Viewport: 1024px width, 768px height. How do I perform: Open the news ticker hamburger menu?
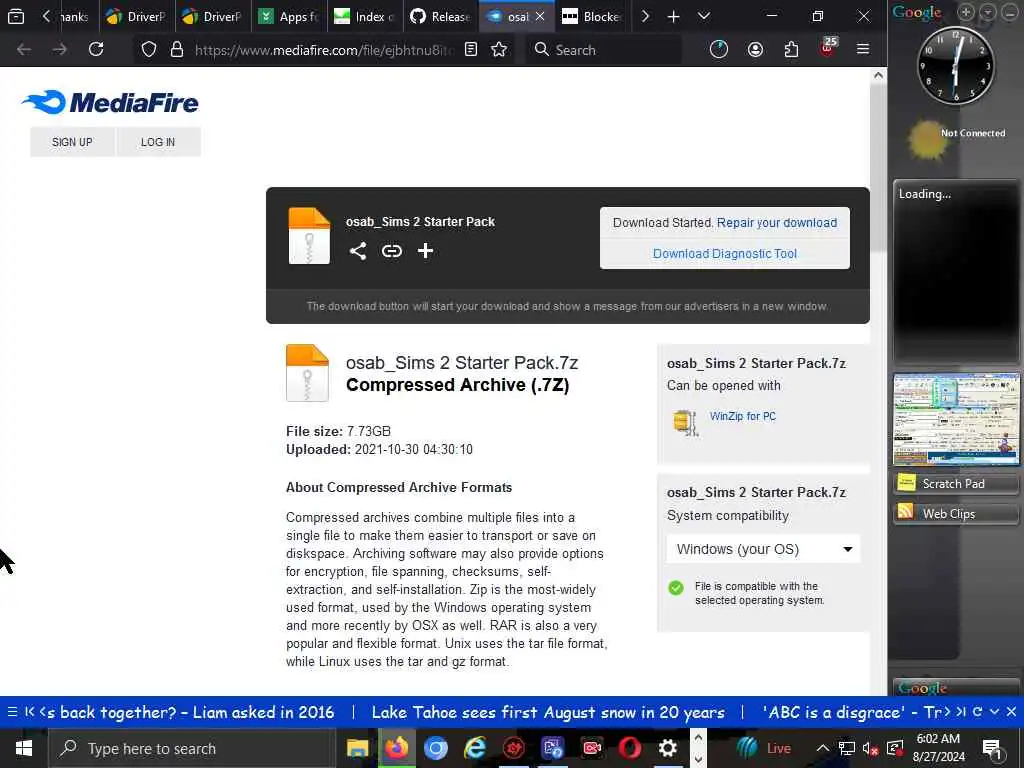click(x=12, y=712)
